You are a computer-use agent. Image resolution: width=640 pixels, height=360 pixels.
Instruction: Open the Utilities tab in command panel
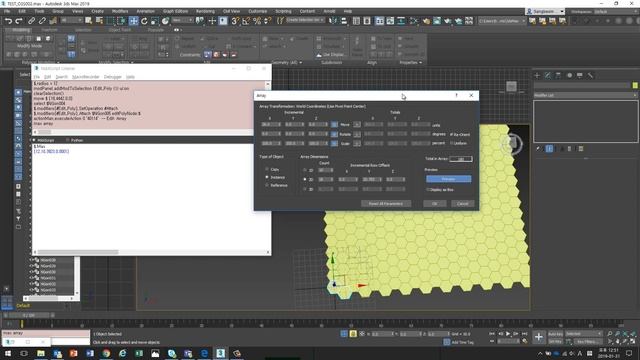[590, 76]
